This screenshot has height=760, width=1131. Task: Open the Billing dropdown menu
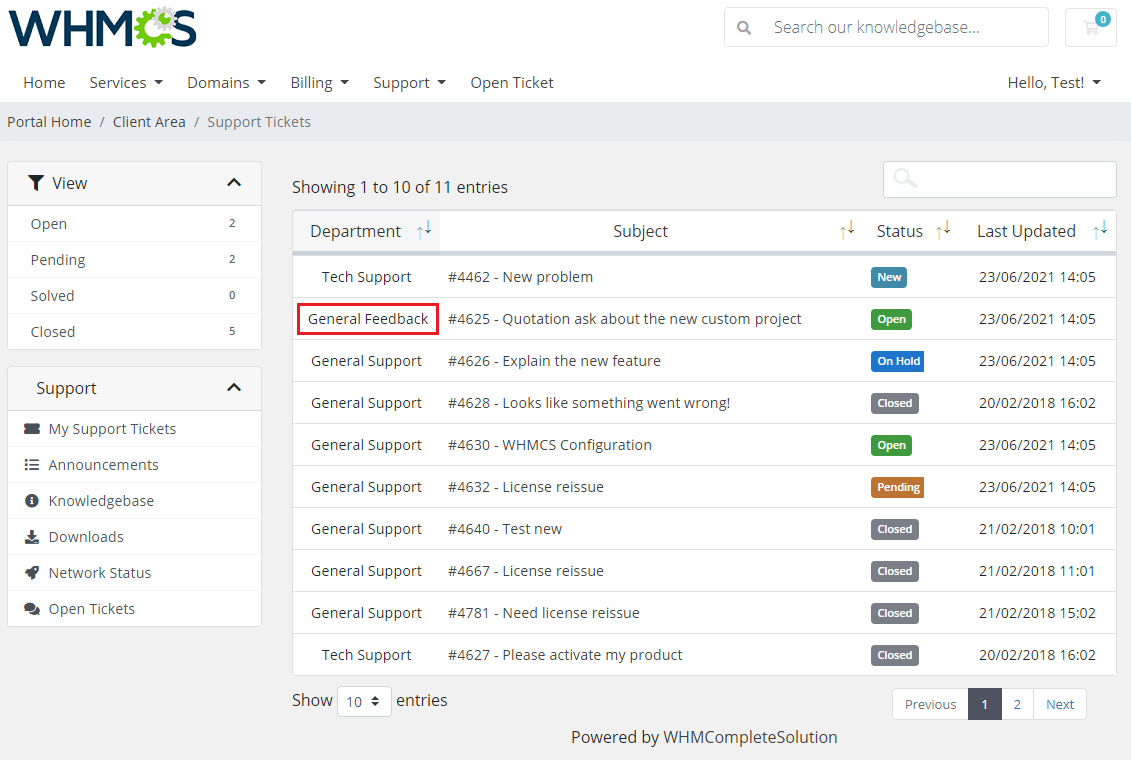320,83
